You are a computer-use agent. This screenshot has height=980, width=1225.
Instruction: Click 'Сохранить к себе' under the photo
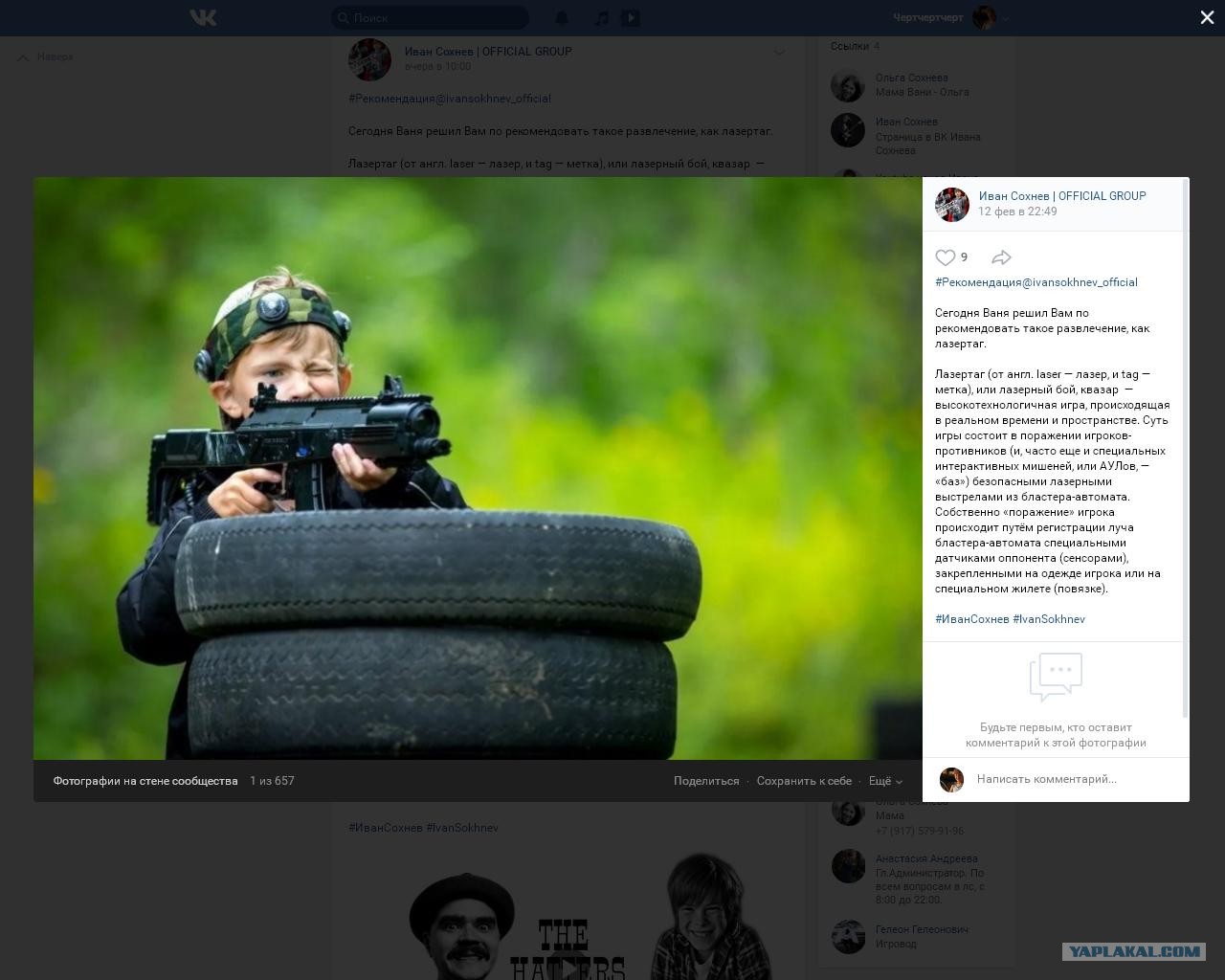[x=804, y=781]
